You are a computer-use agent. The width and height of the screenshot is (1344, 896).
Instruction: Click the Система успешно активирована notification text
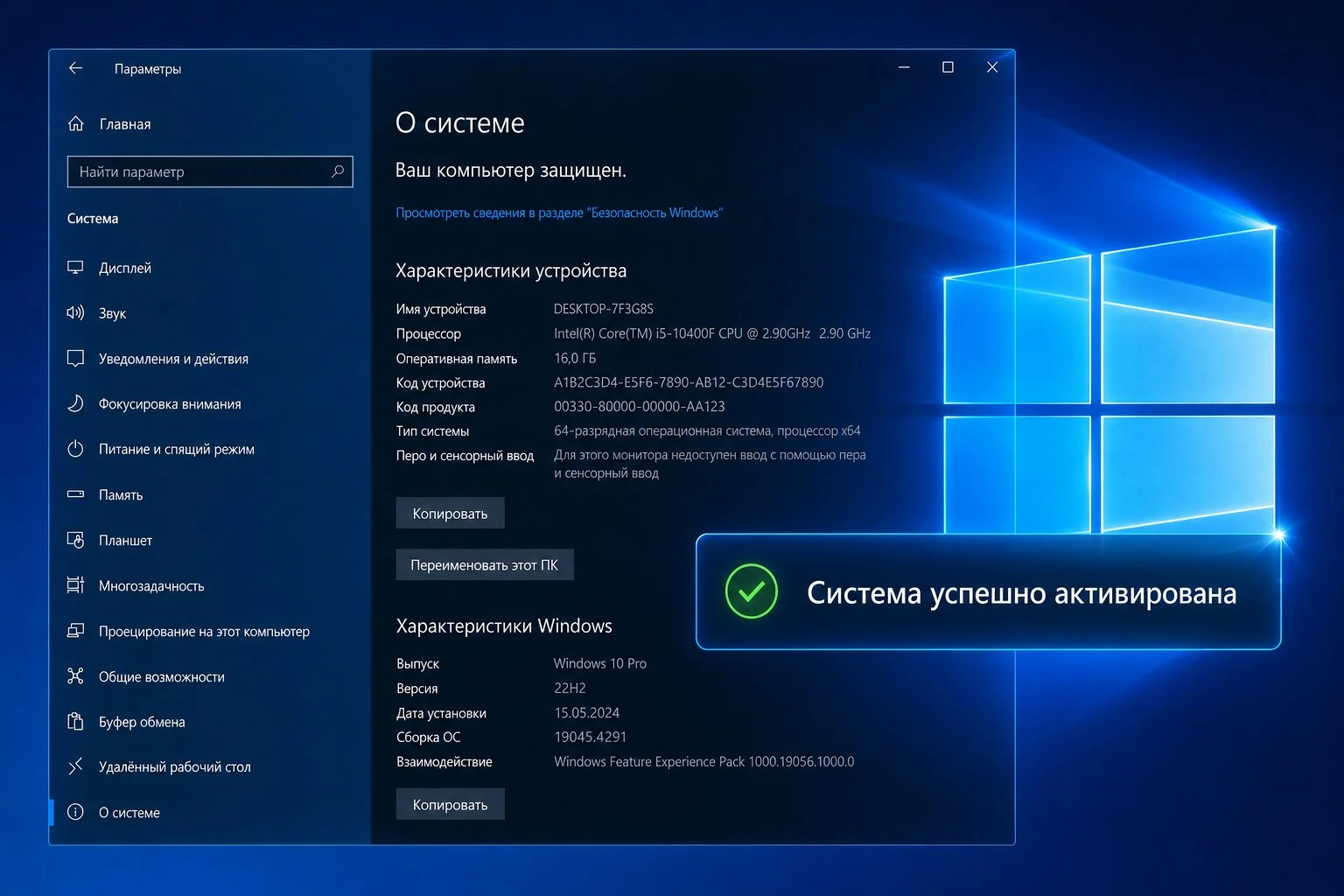click(x=1021, y=593)
